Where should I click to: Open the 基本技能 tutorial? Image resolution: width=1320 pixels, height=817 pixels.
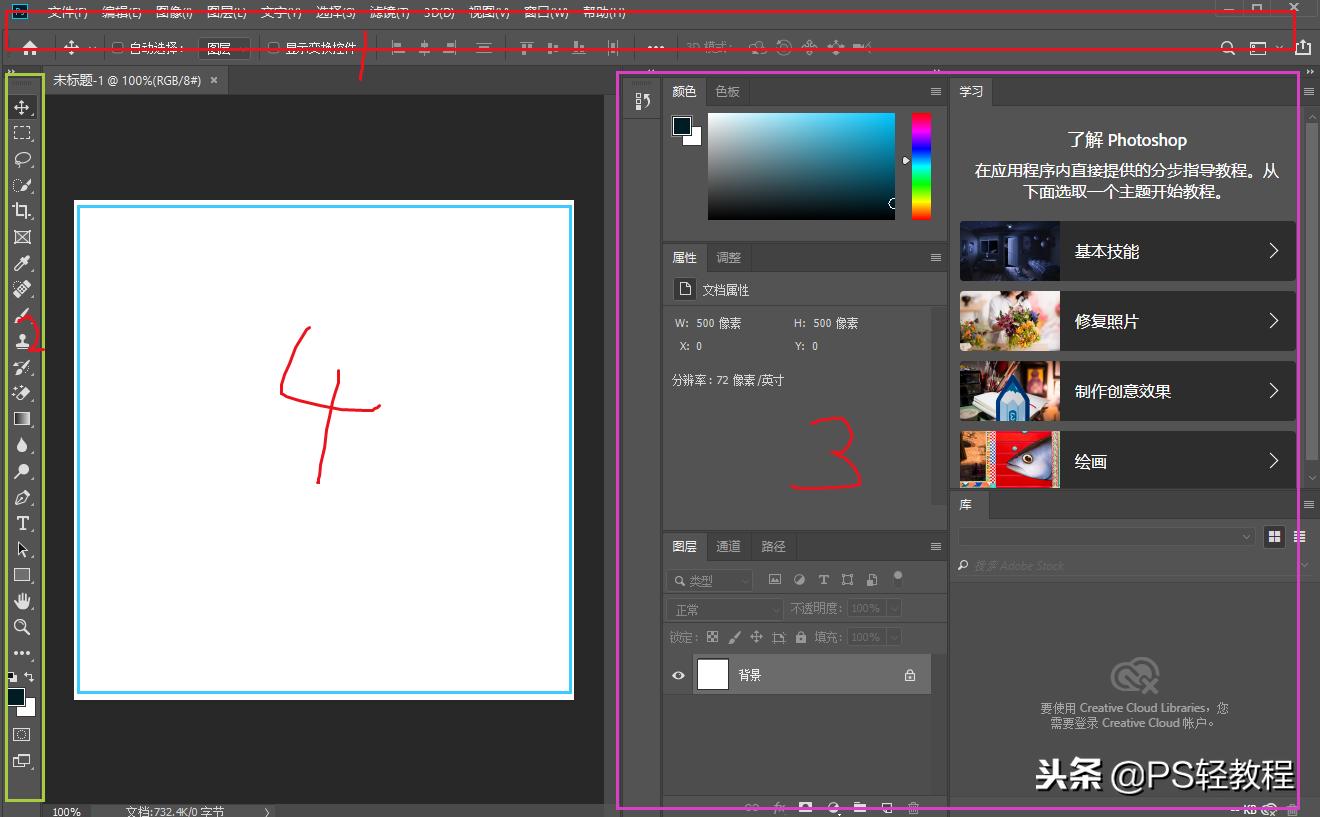point(1127,251)
